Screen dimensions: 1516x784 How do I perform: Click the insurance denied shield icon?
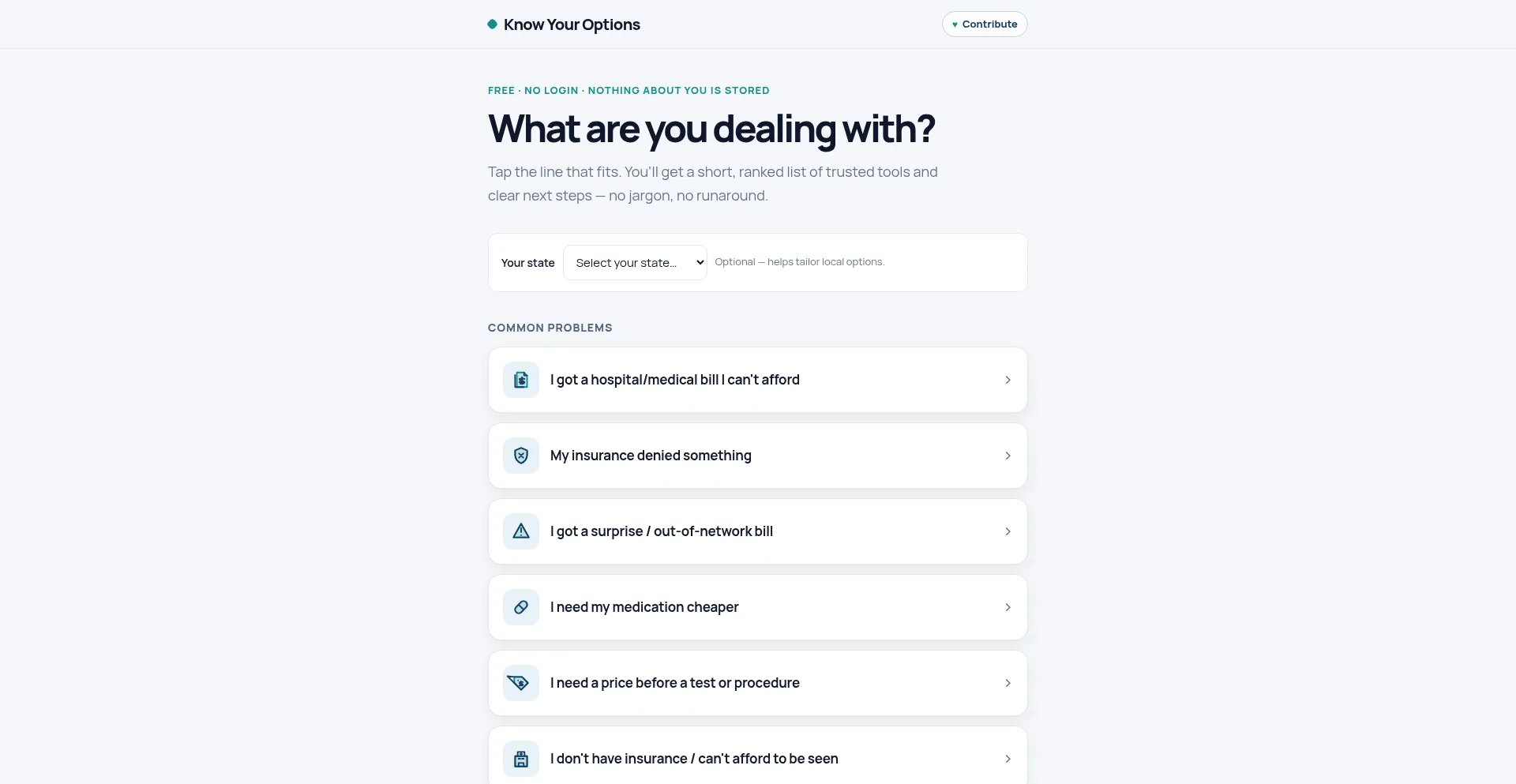tap(521, 456)
